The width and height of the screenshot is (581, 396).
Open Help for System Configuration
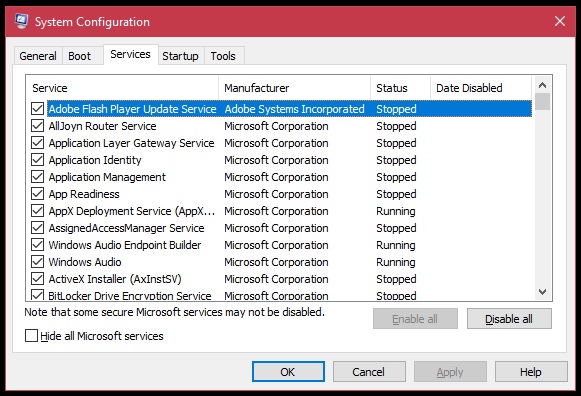(x=531, y=372)
